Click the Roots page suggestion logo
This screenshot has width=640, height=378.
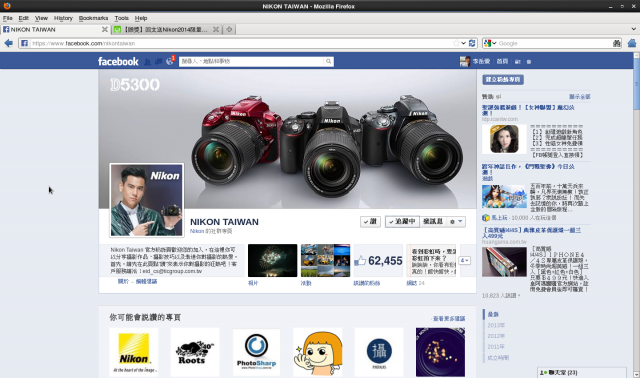(195, 352)
